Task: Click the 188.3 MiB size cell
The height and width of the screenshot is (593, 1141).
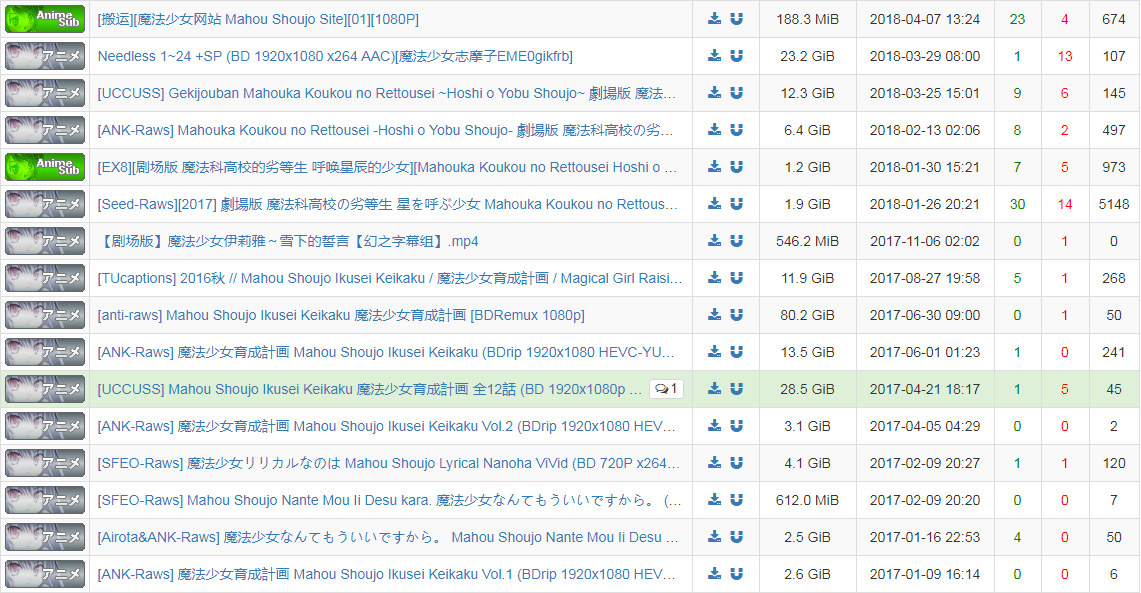Action: pyautogui.click(x=807, y=20)
